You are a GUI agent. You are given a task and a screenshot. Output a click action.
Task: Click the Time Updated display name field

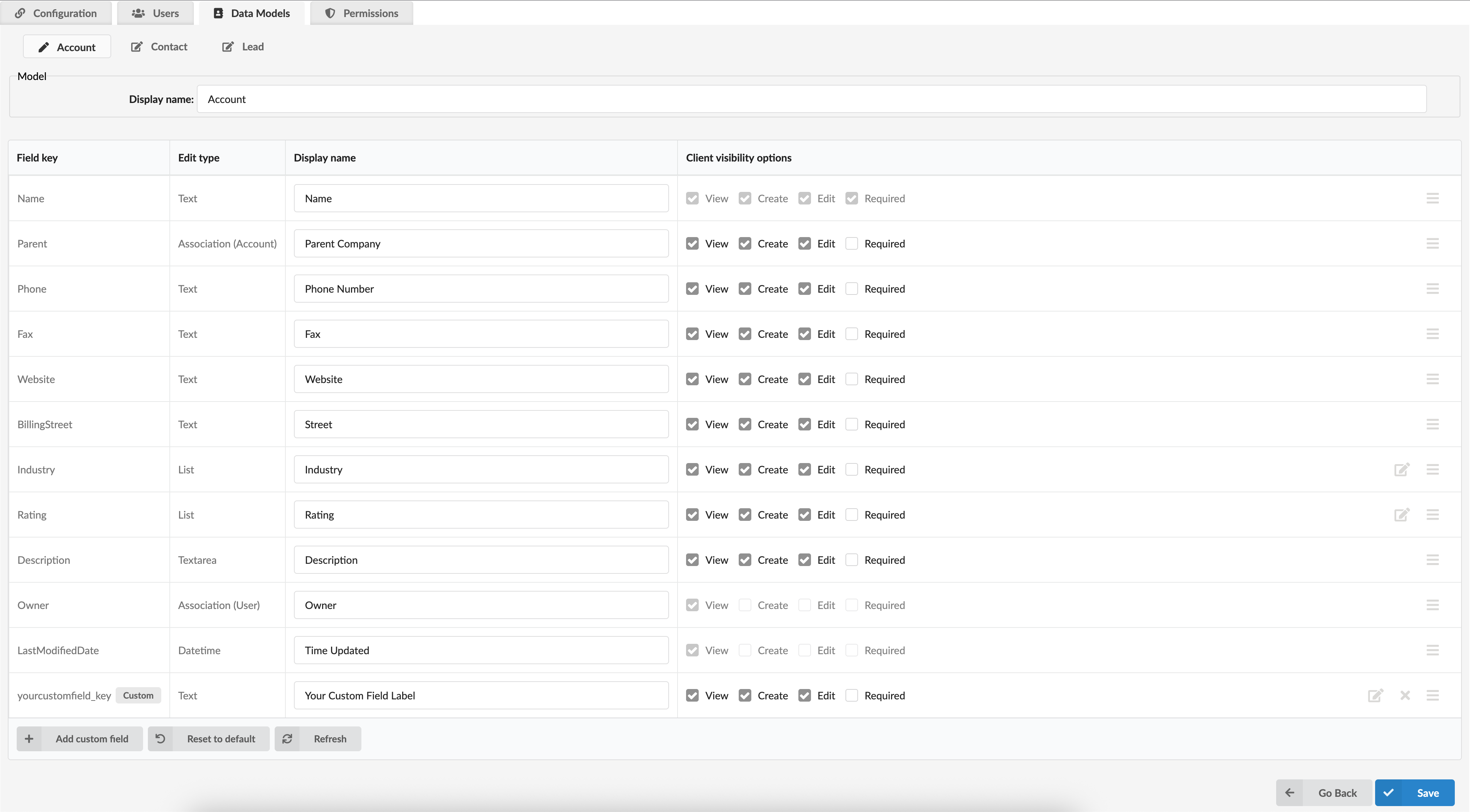[x=481, y=650]
